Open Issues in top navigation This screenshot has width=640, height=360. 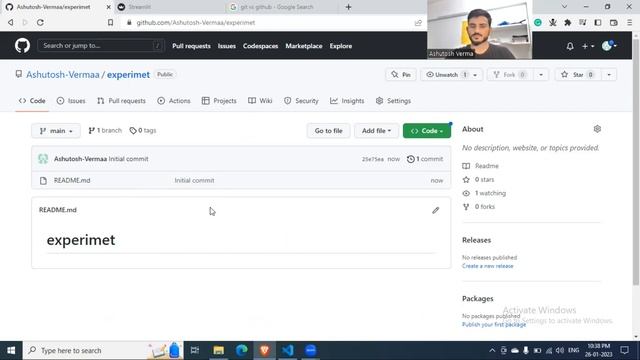click(x=227, y=46)
